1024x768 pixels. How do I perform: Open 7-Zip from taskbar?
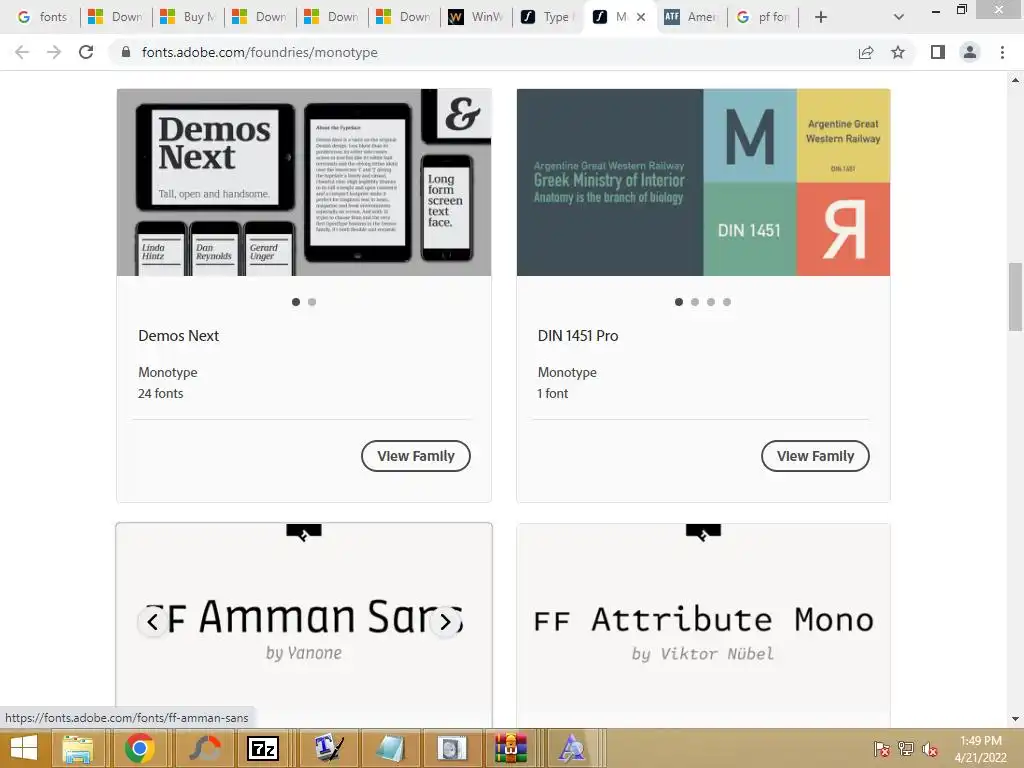tap(263, 748)
